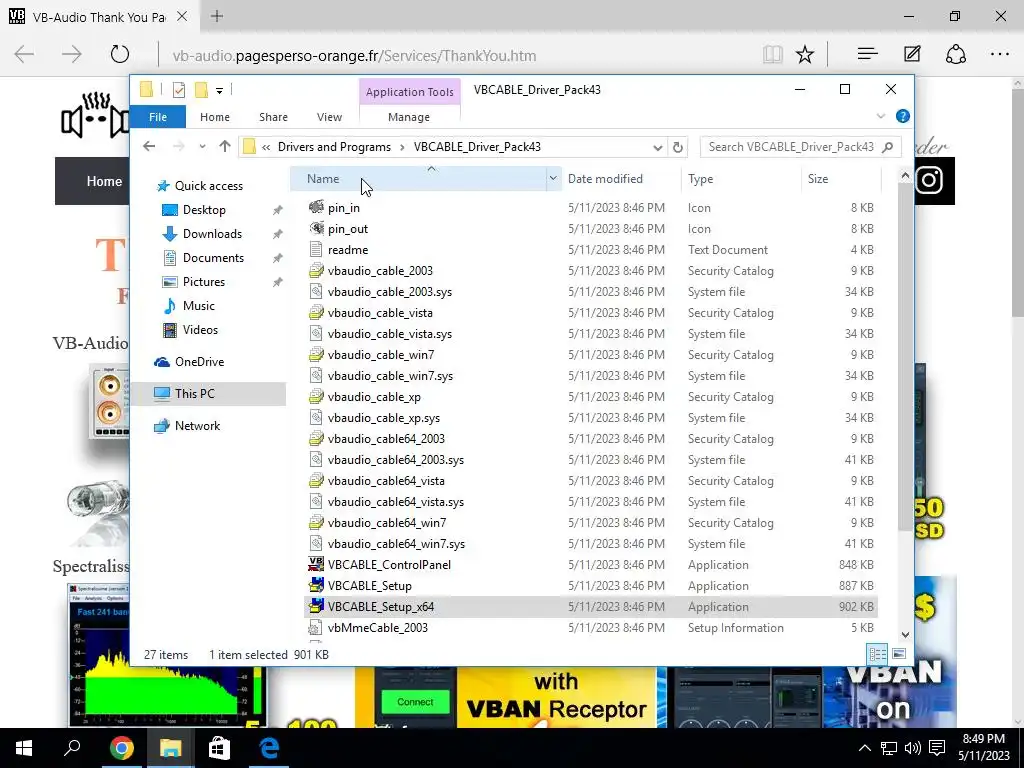1024x768 pixels.
Task: Sort by Size column header
Action: 818,178
